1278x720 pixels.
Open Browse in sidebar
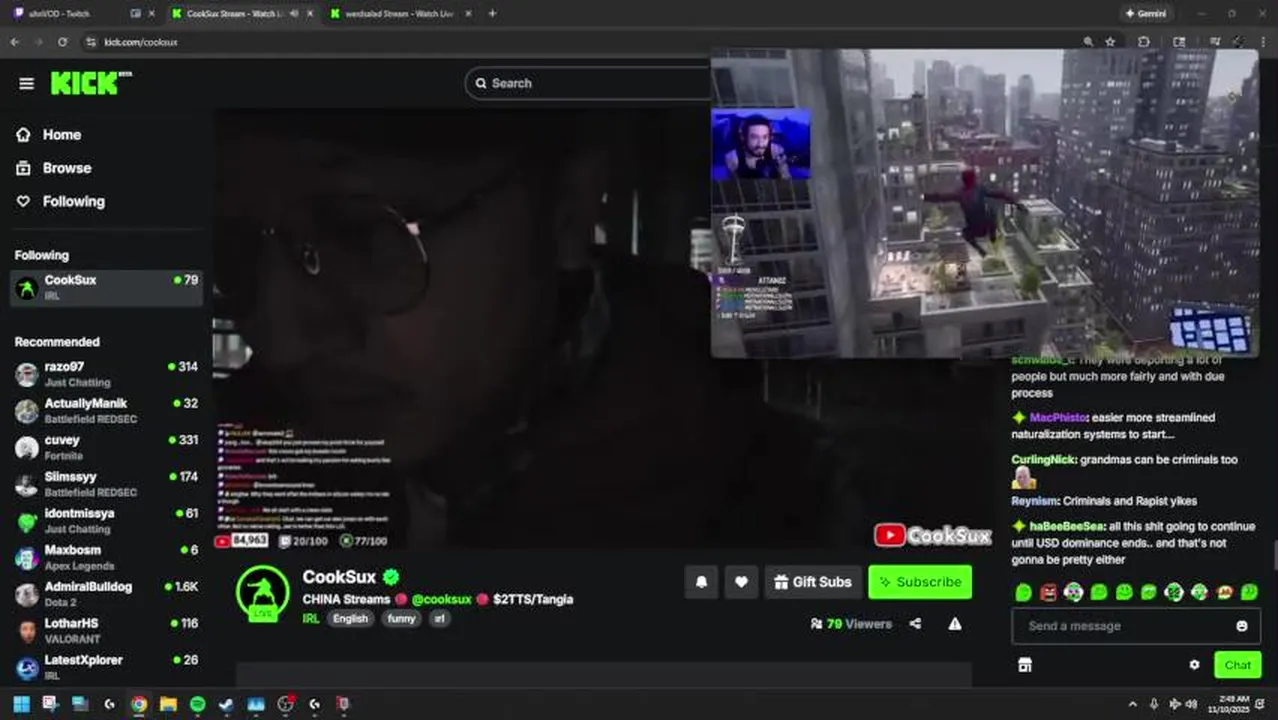click(x=66, y=168)
